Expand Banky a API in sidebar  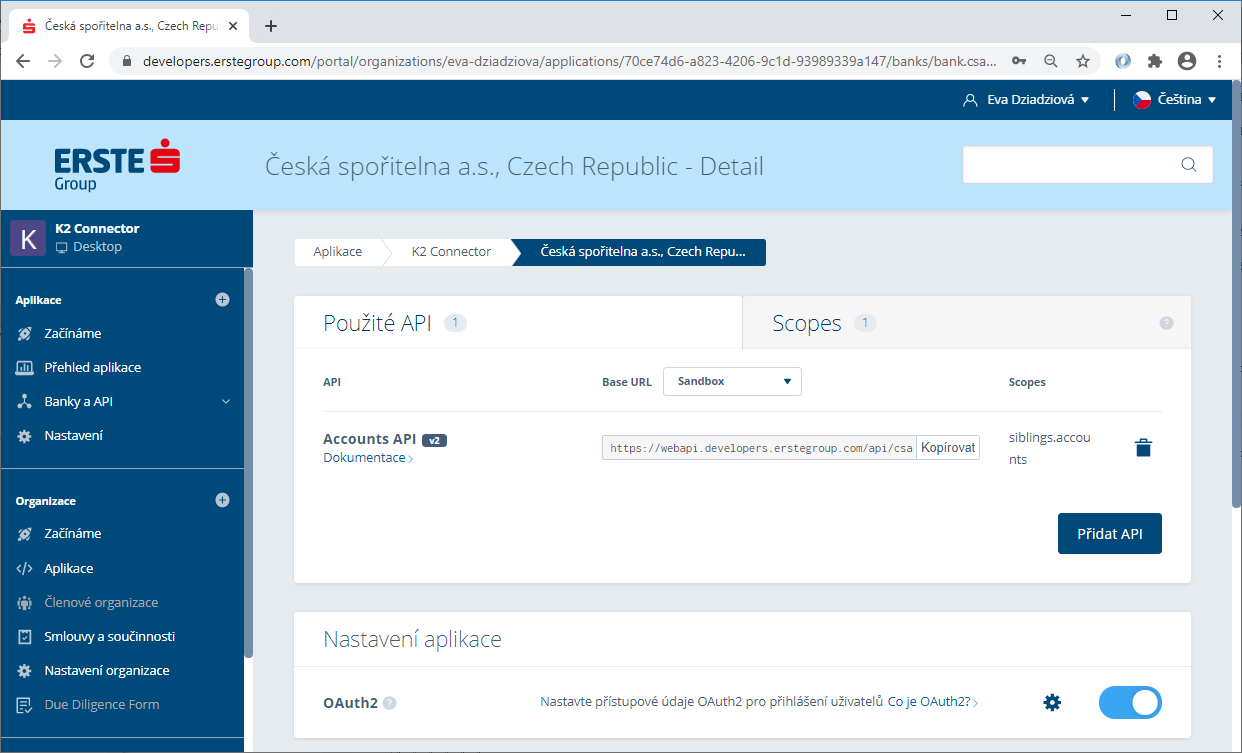(x=124, y=401)
